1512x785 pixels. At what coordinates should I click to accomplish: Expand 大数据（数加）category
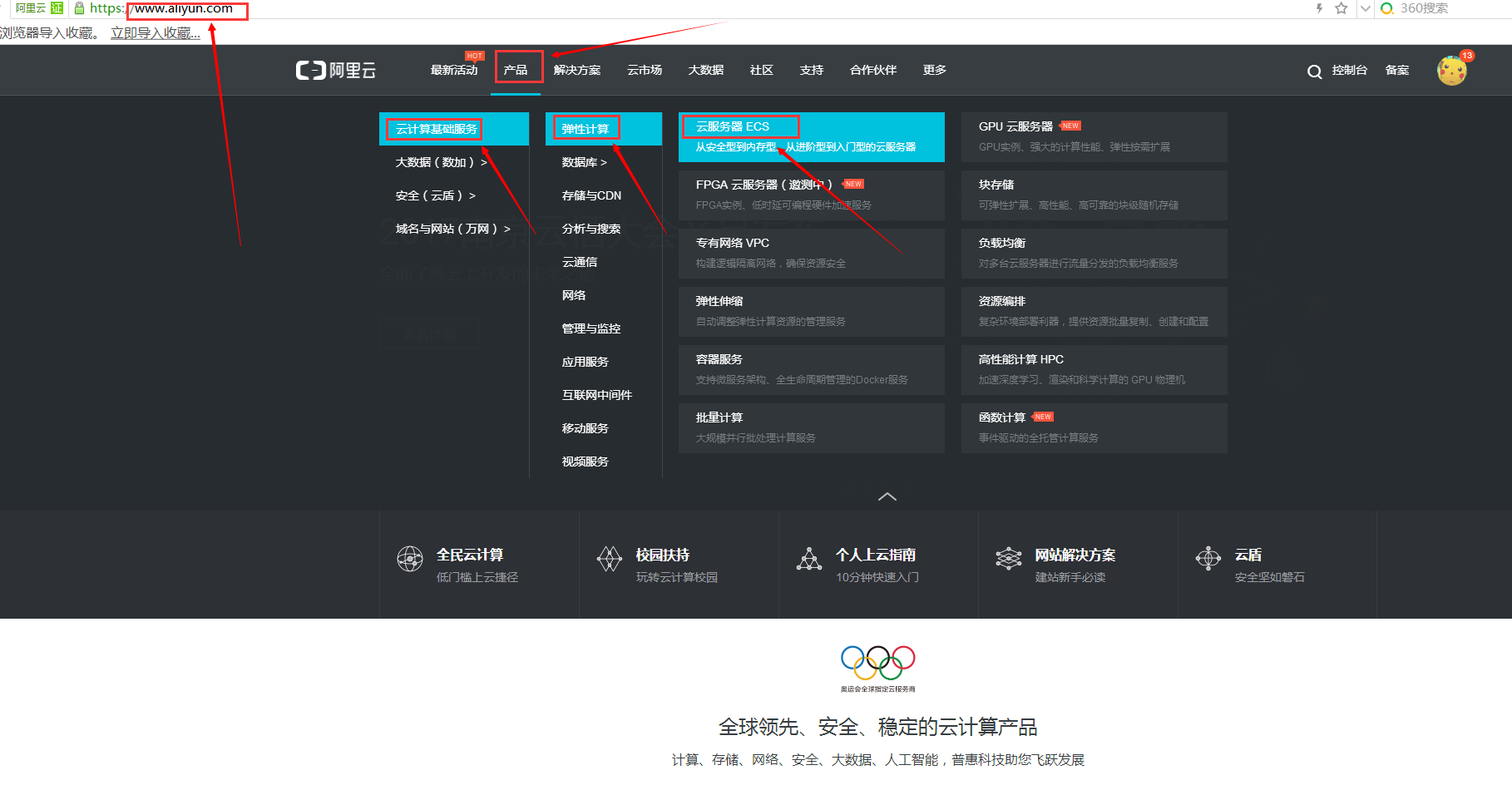pyautogui.click(x=442, y=162)
